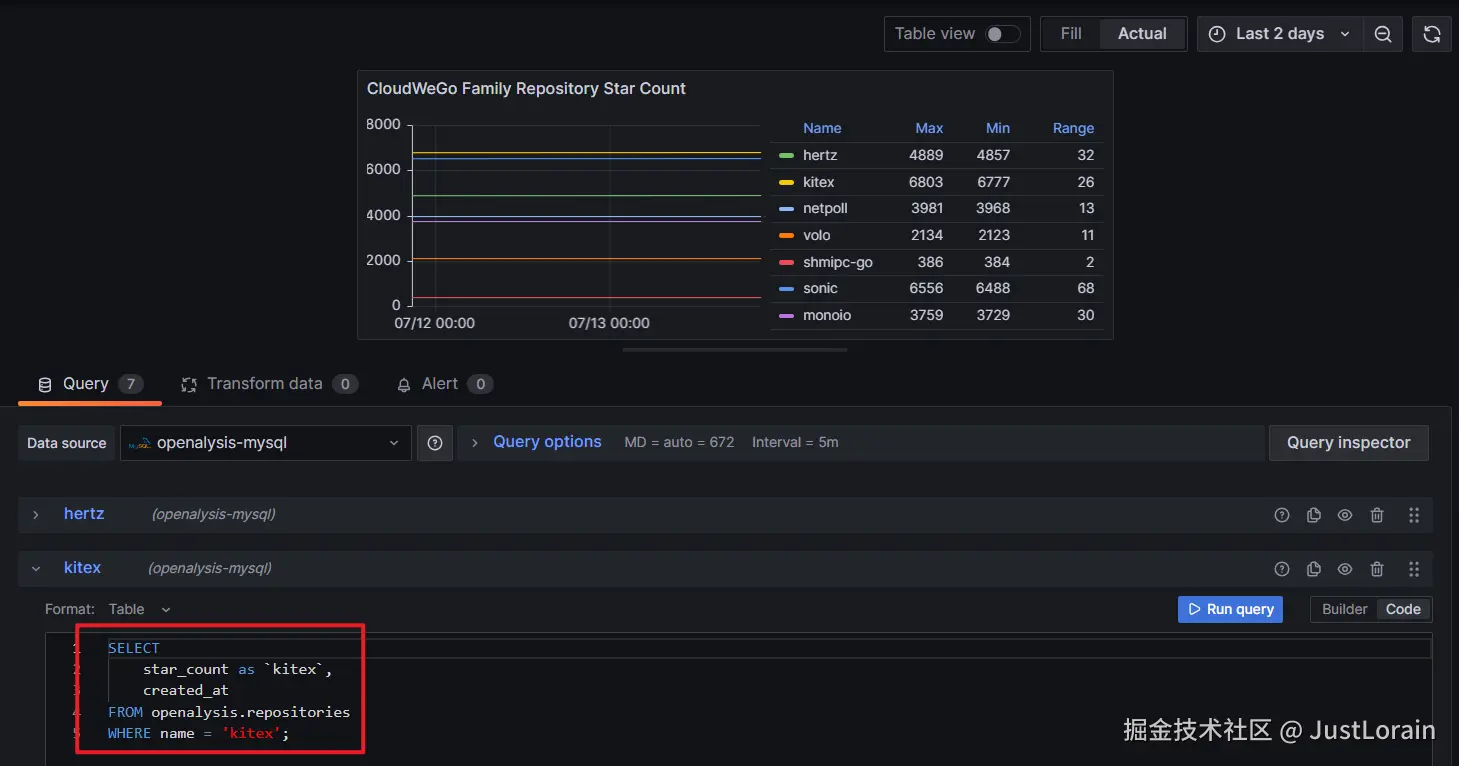Collapse the kitex query row

36,568
